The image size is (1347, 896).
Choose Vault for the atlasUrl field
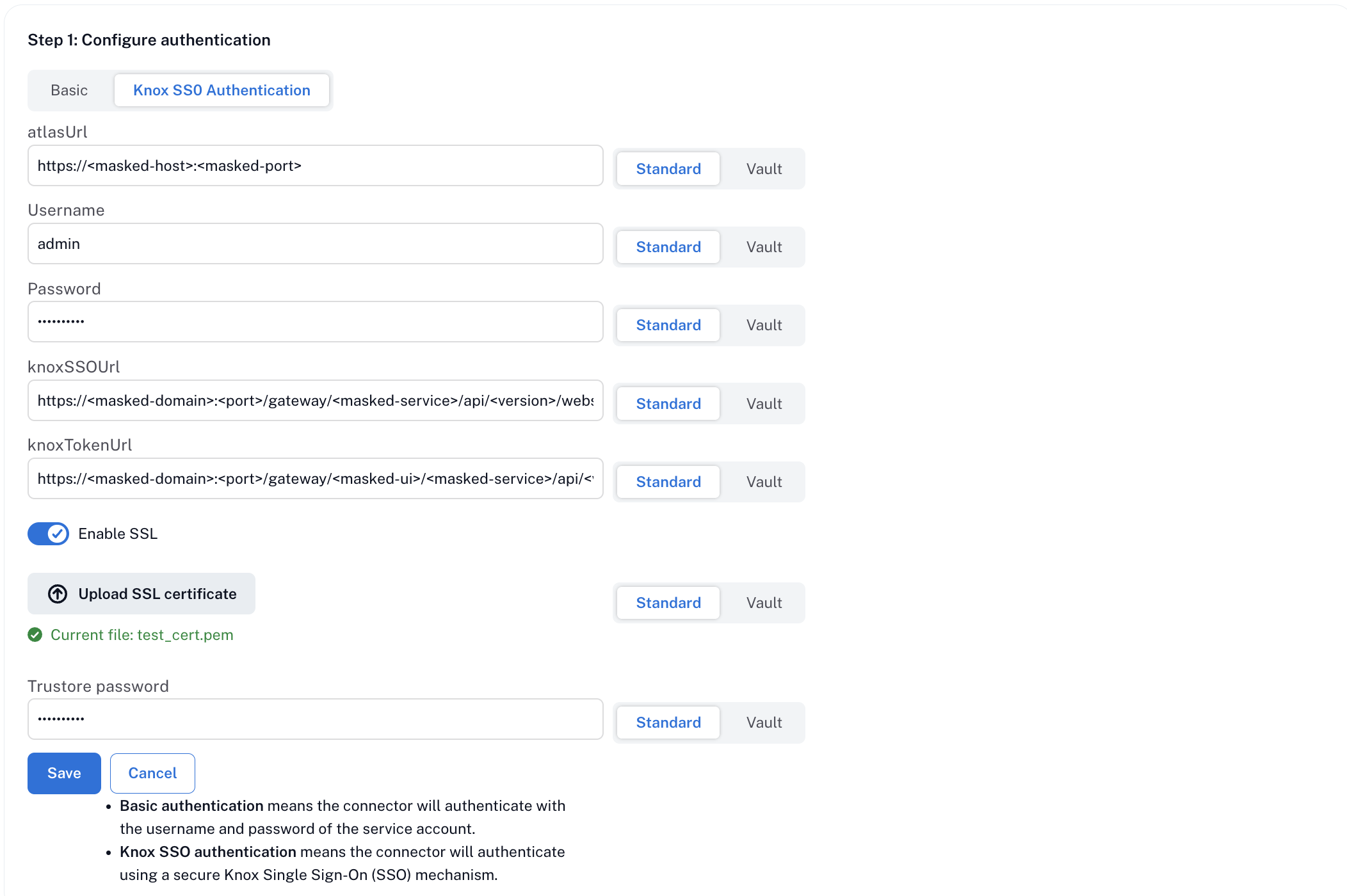(764, 169)
